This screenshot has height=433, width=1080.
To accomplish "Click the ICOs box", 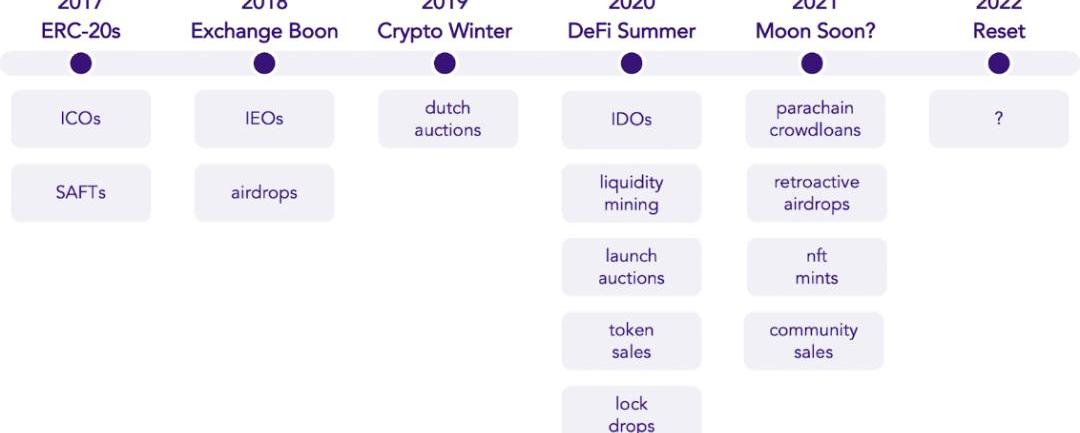I will coord(81,118).
